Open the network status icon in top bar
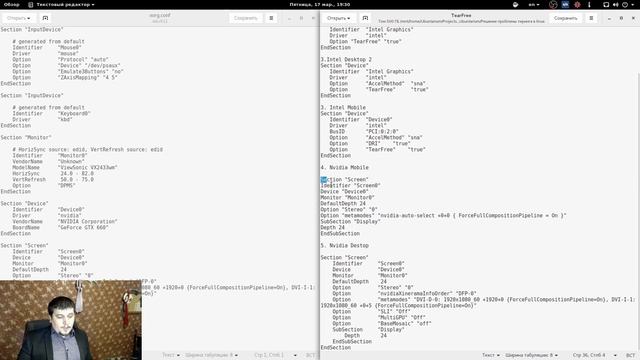The width and height of the screenshot is (640, 360). [x=606, y=4]
